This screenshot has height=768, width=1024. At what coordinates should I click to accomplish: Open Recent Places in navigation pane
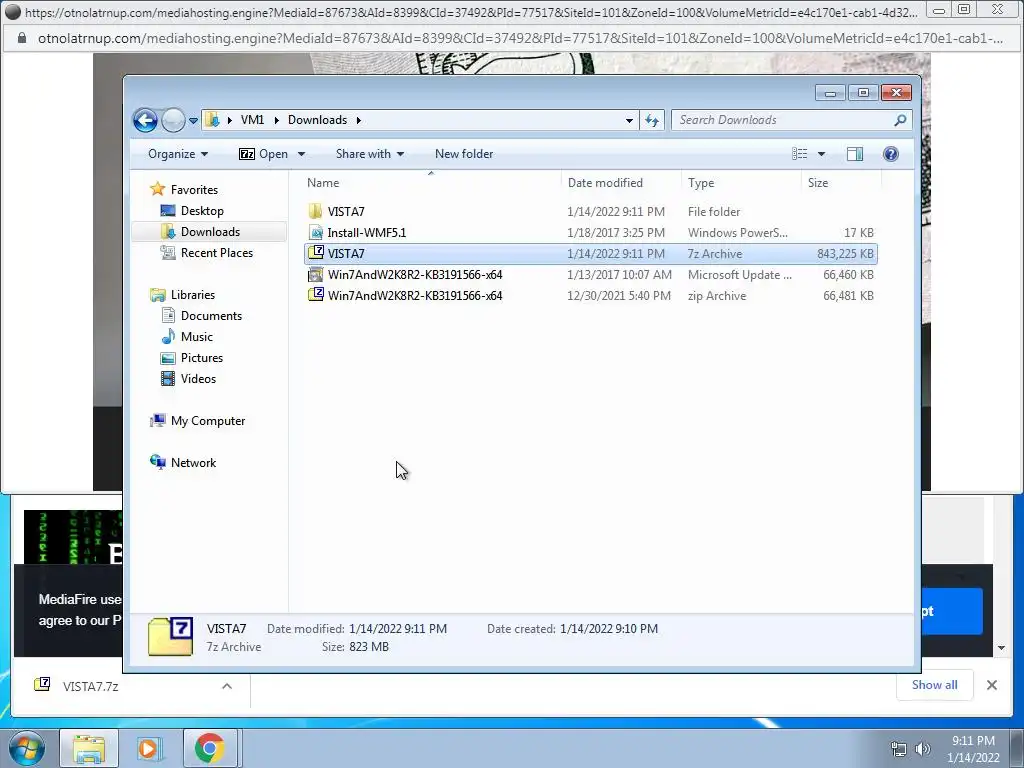(x=216, y=253)
